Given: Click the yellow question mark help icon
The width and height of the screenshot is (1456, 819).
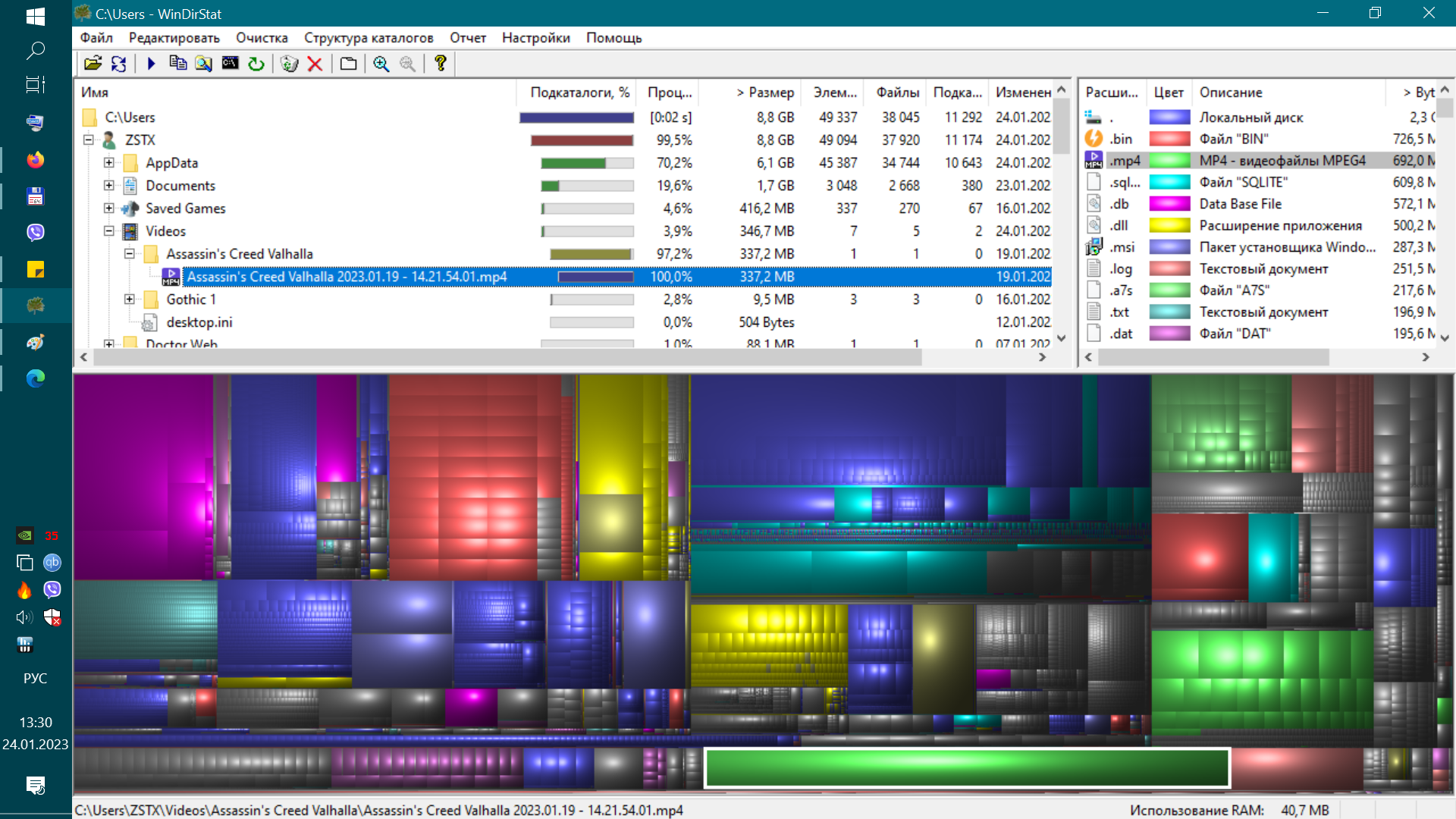Looking at the screenshot, I should [440, 64].
